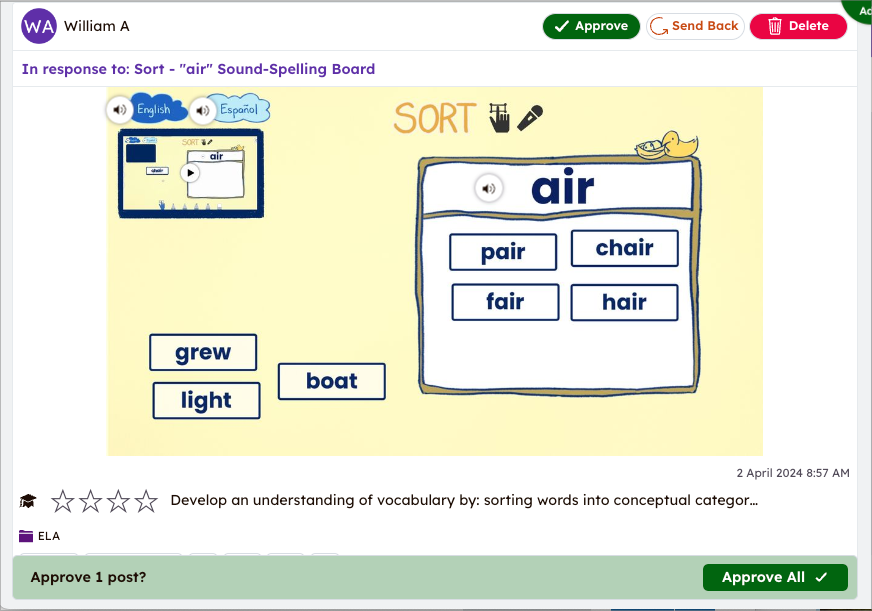Click Approve All in the green bar
The height and width of the screenshot is (611, 872).
[x=775, y=577]
